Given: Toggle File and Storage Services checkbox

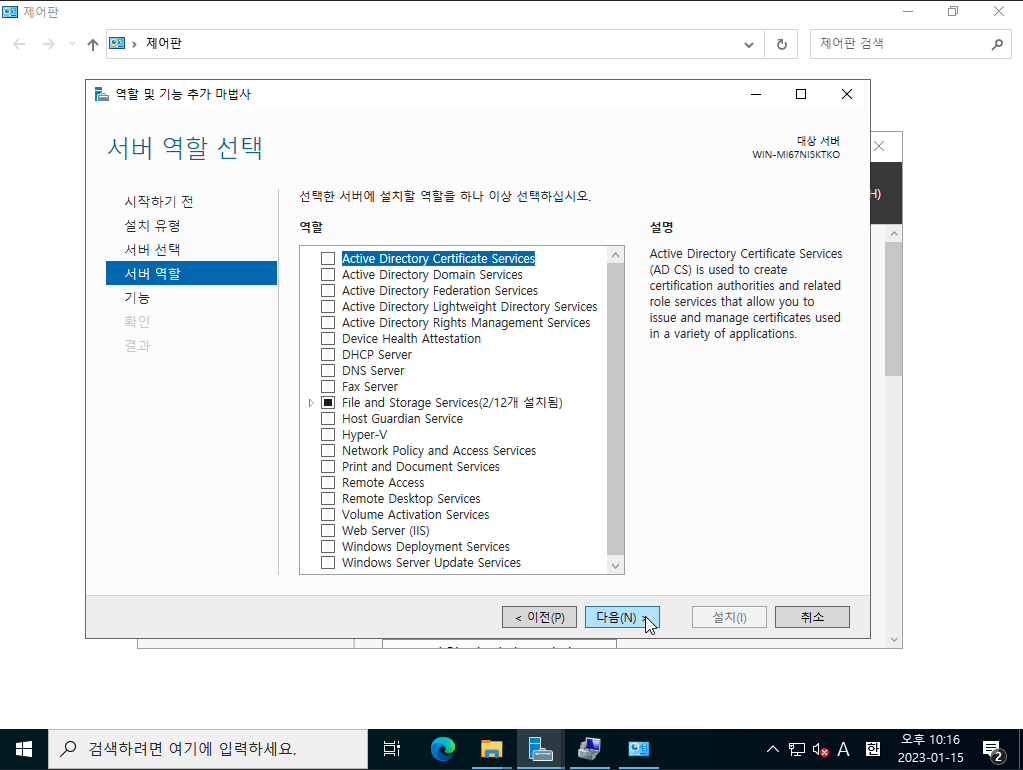Looking at the screenshot, I should [328, 403].
